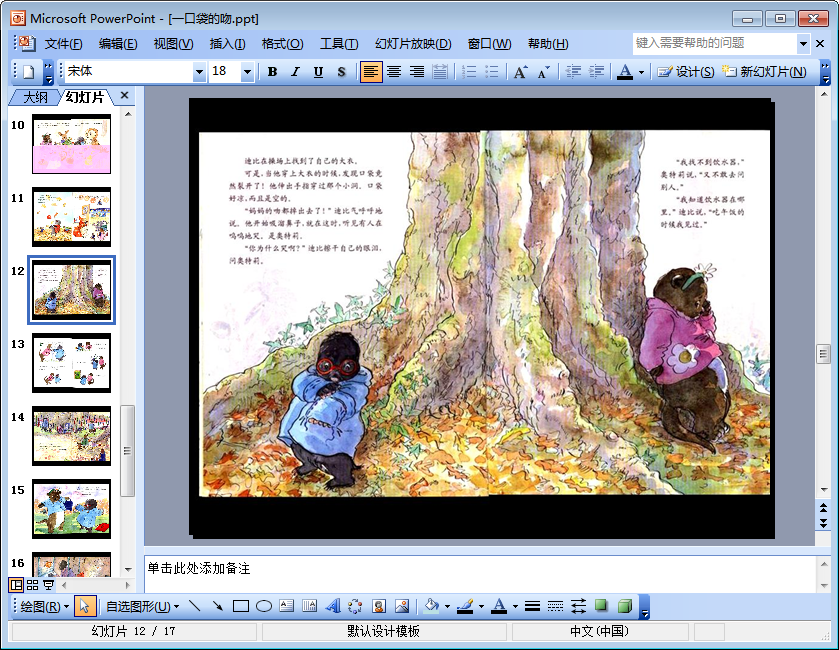The width and height of the screenshot is (839, 650).
Task: Toggle Align Right
Action: tap(417, 72)
